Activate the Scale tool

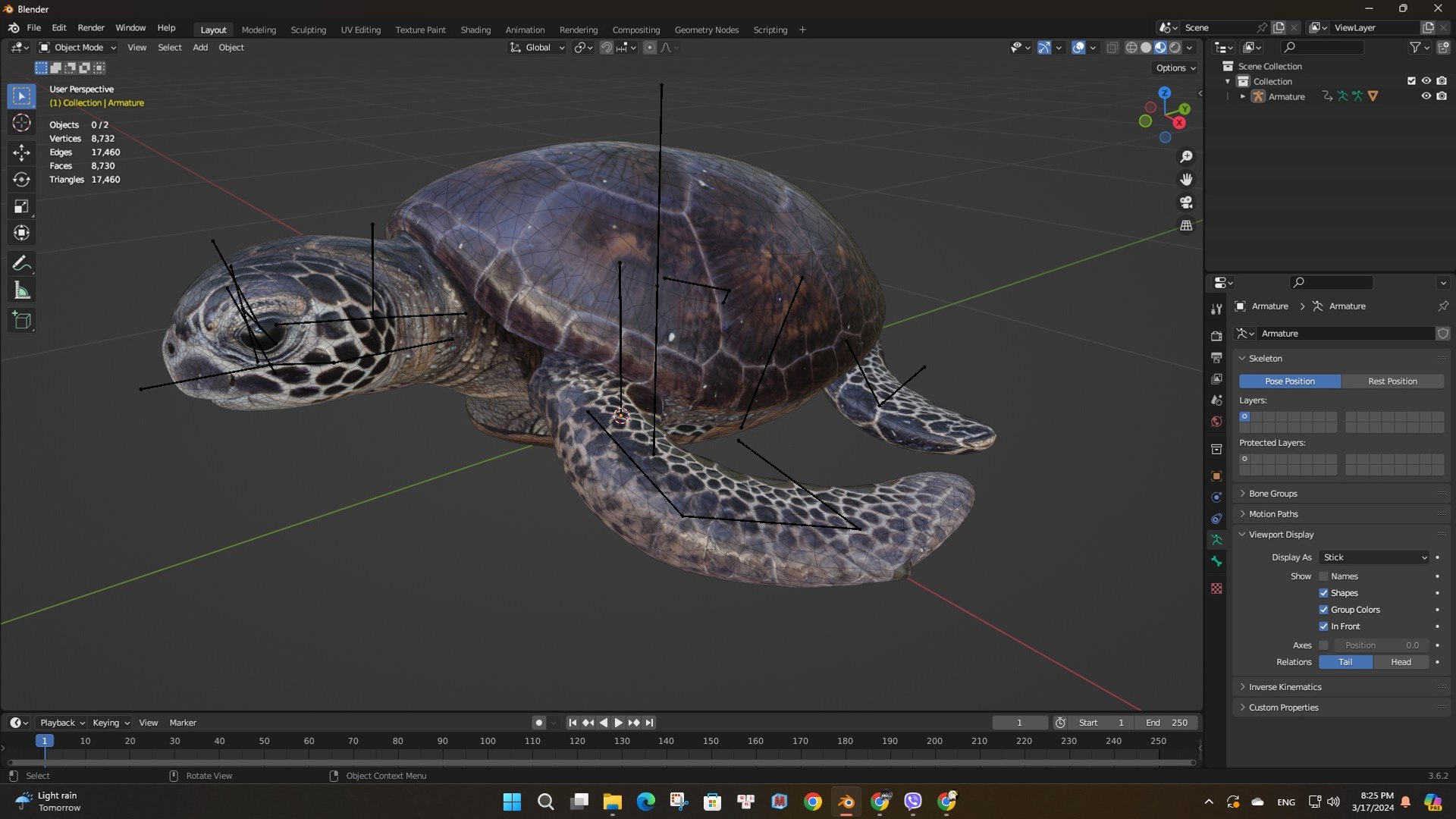pyautogui.click(x=21, y=206)
